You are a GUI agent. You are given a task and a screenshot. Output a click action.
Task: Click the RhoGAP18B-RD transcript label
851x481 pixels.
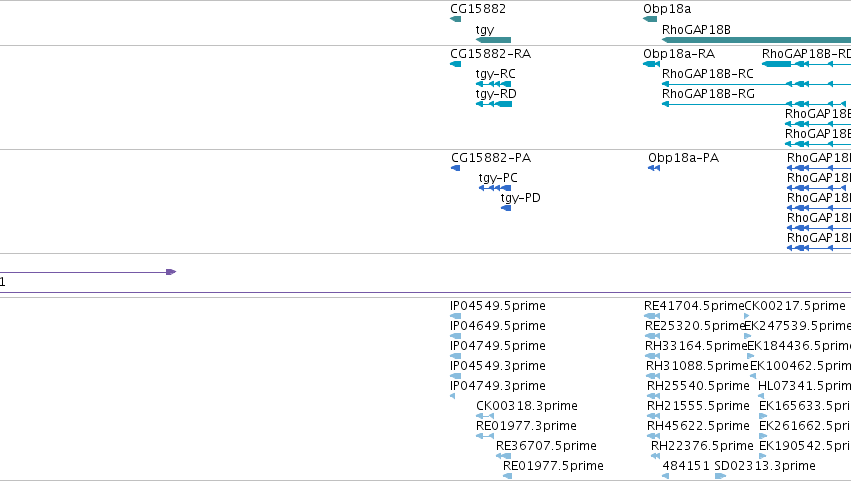[x=806, y=54]
